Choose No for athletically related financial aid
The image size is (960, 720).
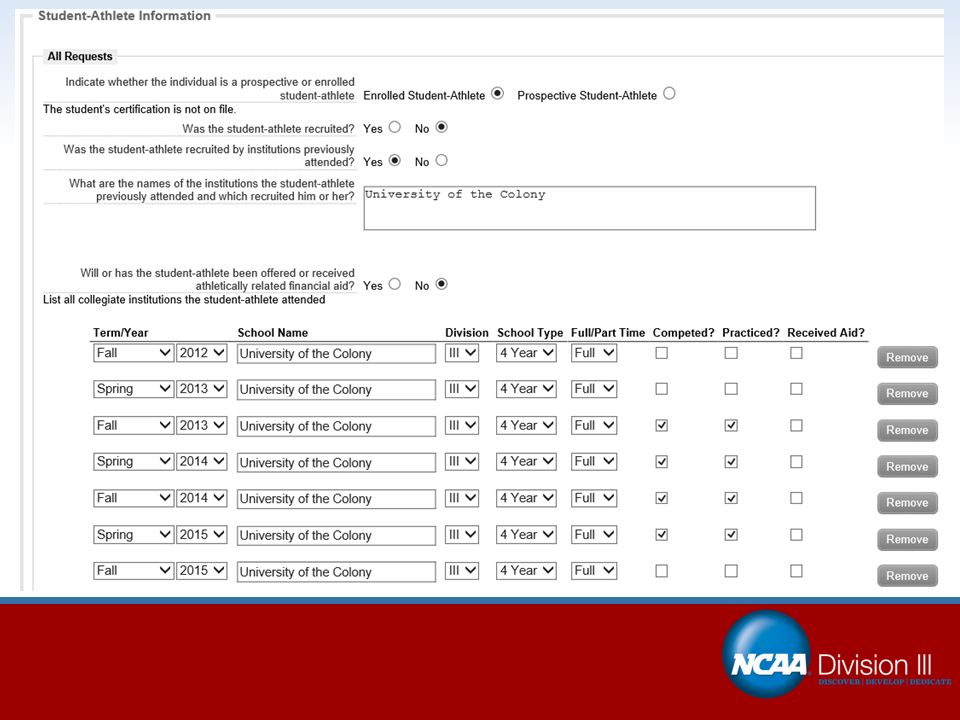441,284
